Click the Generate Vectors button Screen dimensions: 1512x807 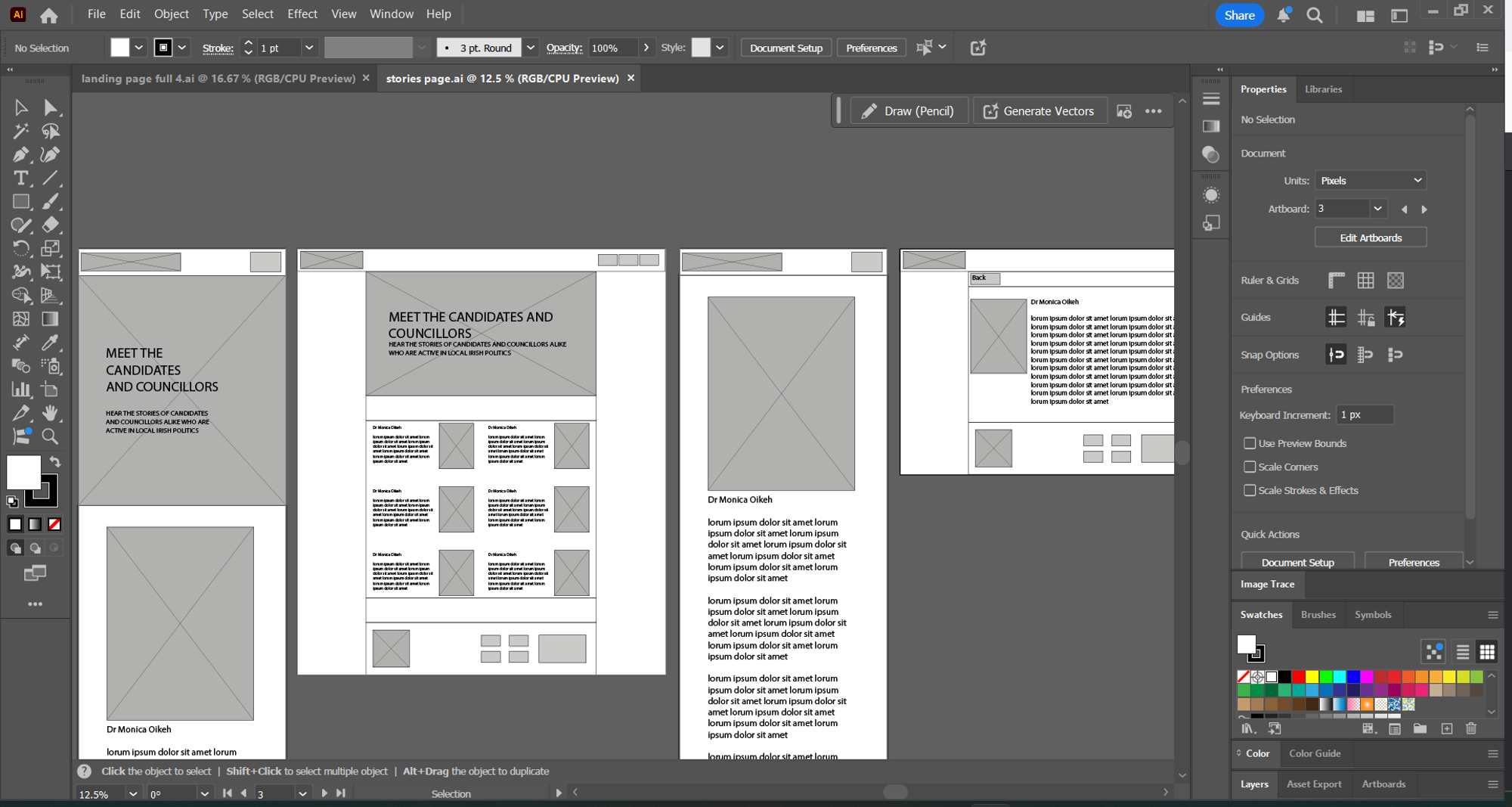point(1039,111)
